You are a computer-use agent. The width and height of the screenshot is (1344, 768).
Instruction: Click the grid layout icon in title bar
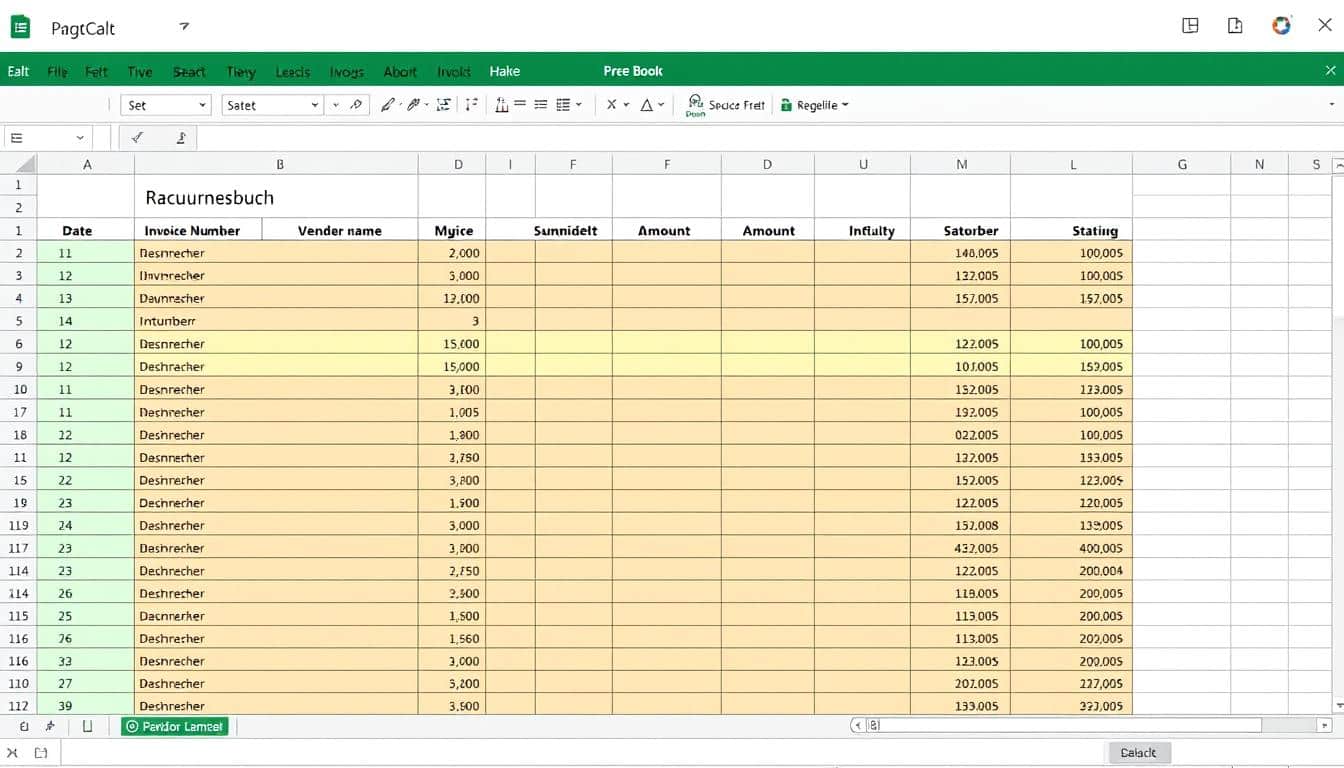pos(1190,26)
